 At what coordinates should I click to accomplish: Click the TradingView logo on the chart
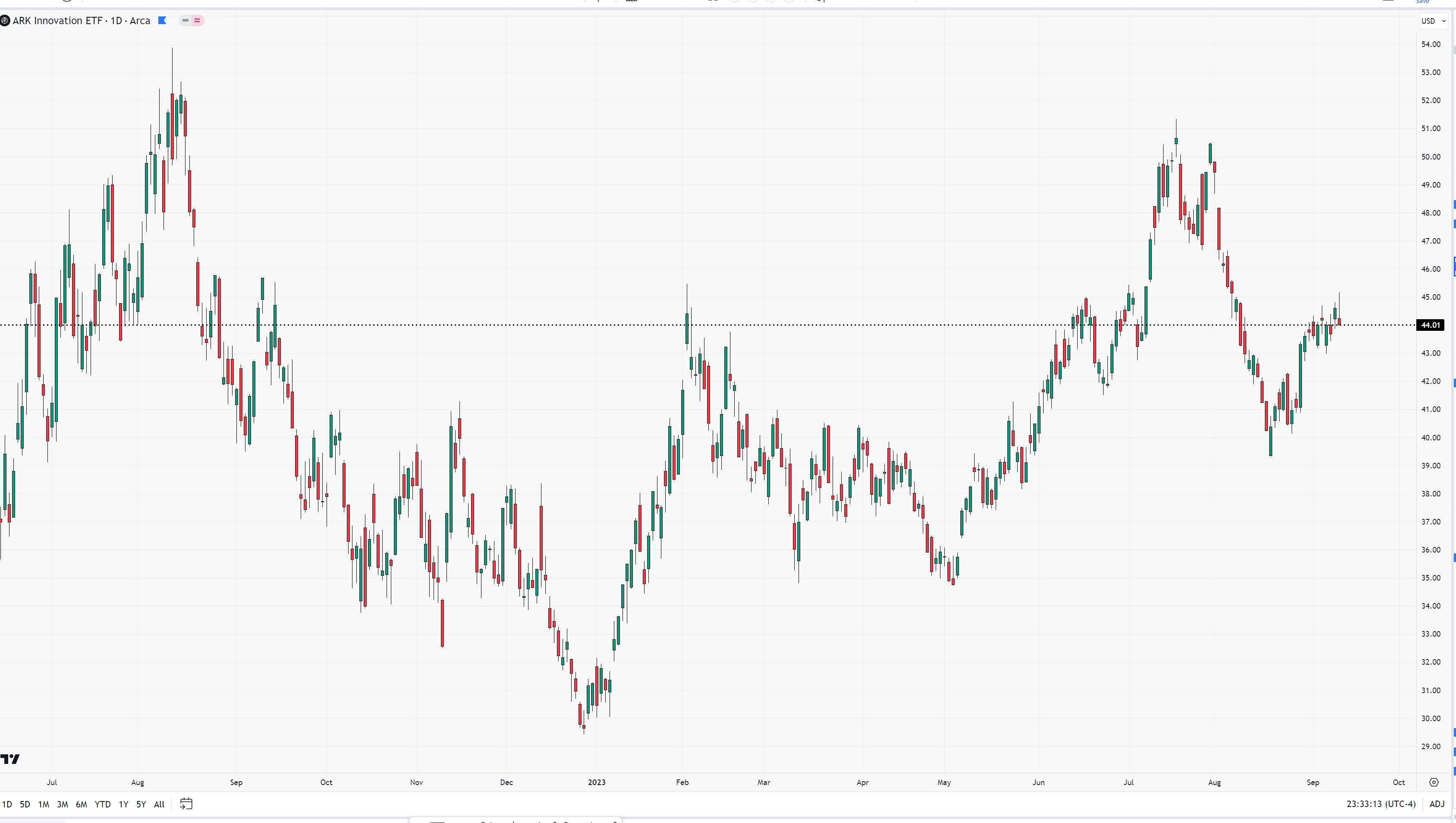pyautogui.click(x=9, y=759)
